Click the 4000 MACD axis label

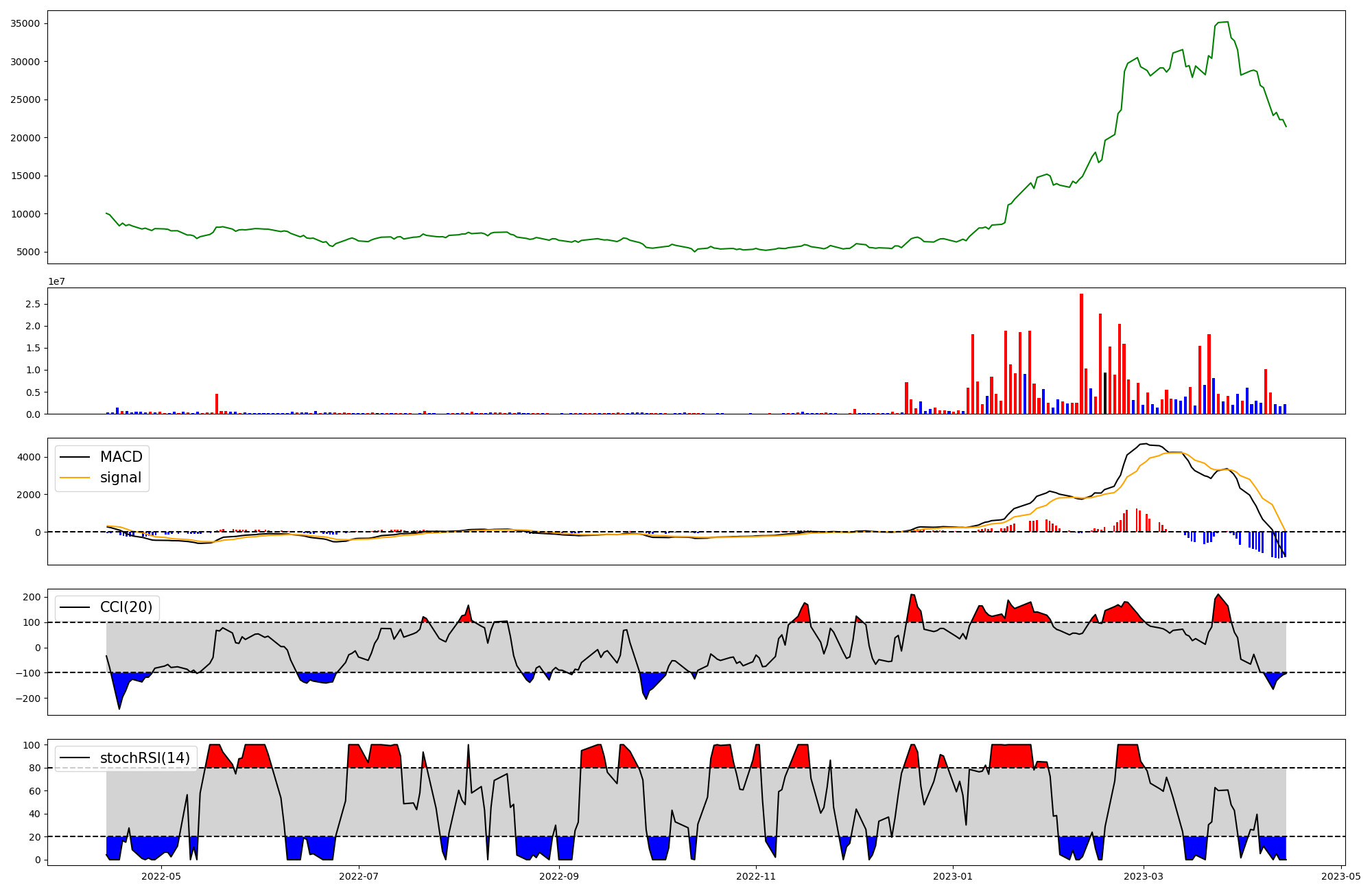coord(29,457)
